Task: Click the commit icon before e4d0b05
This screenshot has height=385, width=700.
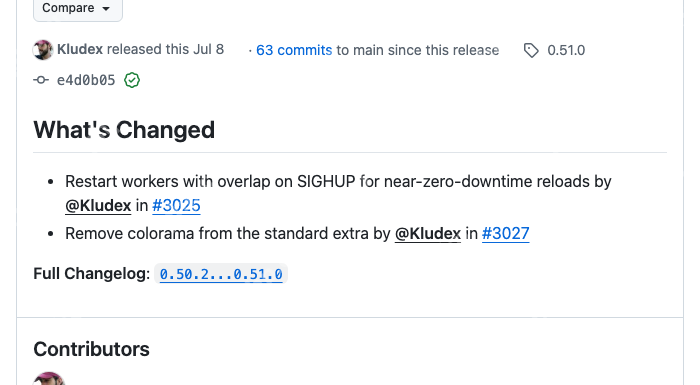Action: [x=41, y=80]
